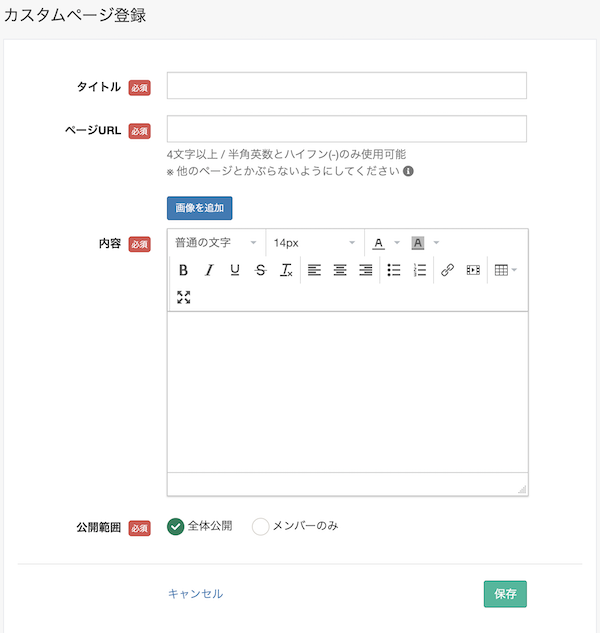Click the 画像を追加 button

pos(199,208)
